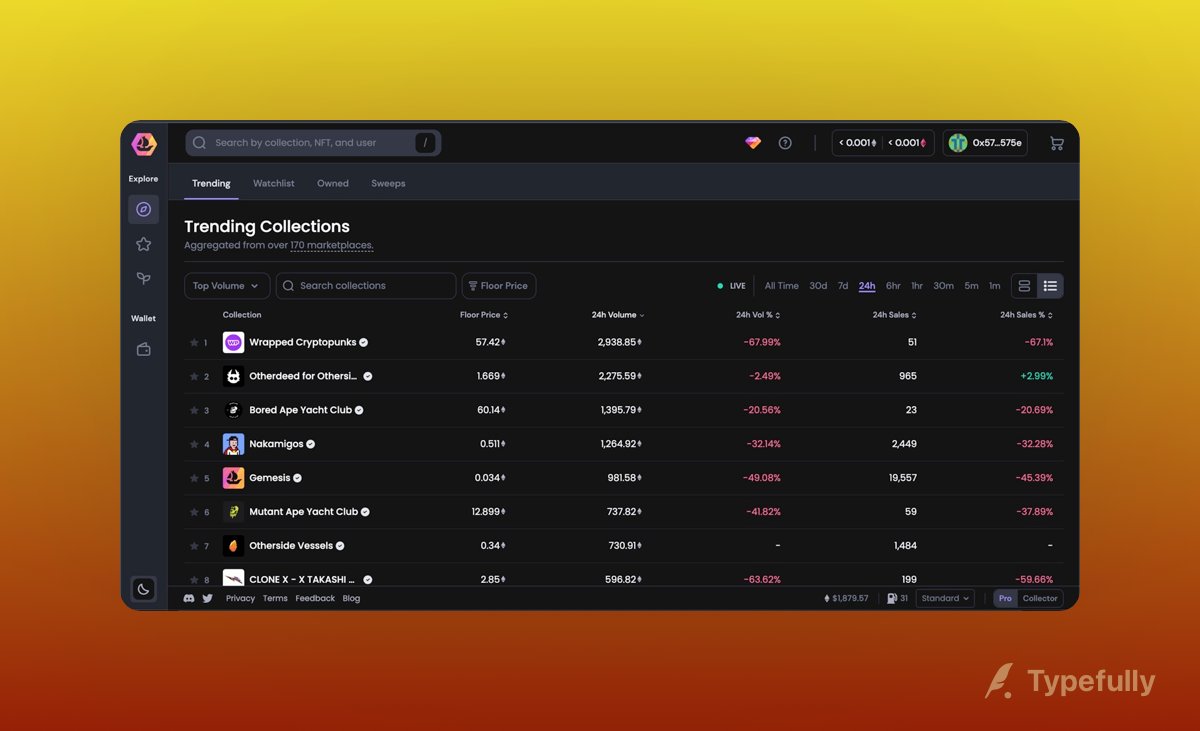Switch to the Owned tab
The image size is (1200, 731).
pyautogui.click(x=333, y=183)
